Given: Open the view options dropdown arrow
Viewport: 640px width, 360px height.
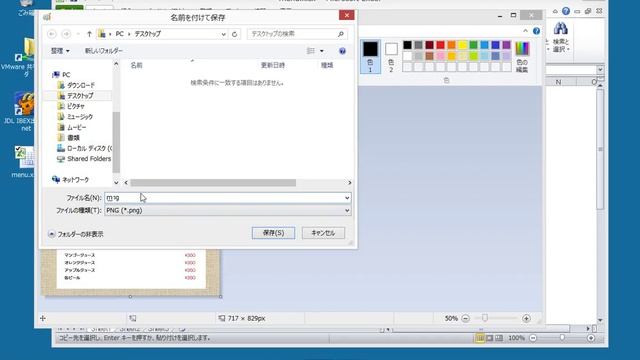Looking at the screenshot, I should pyautogui.click(x=322, y=51).
